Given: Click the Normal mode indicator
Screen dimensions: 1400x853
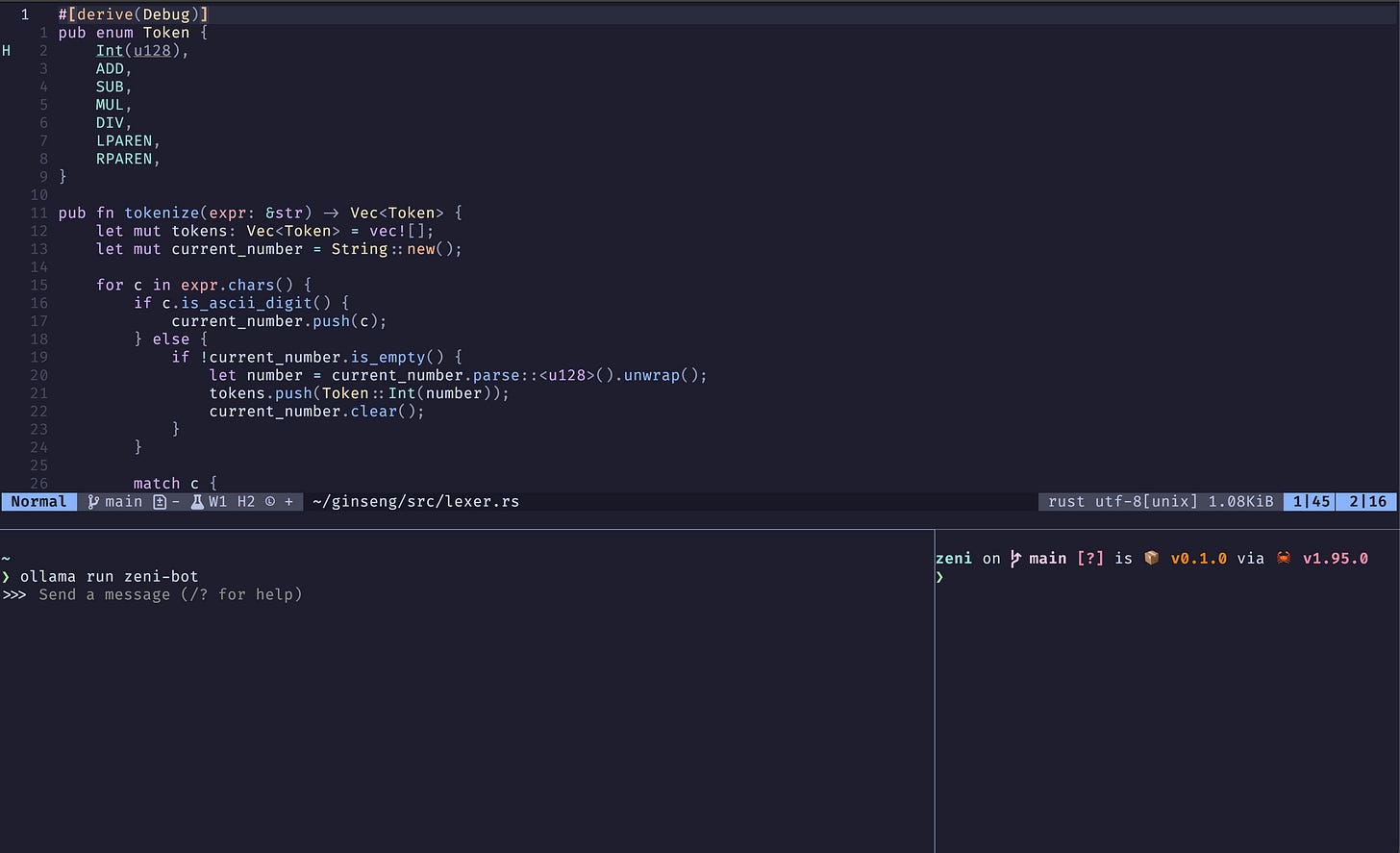Looking at the screenshot, I should coord(38,502).
